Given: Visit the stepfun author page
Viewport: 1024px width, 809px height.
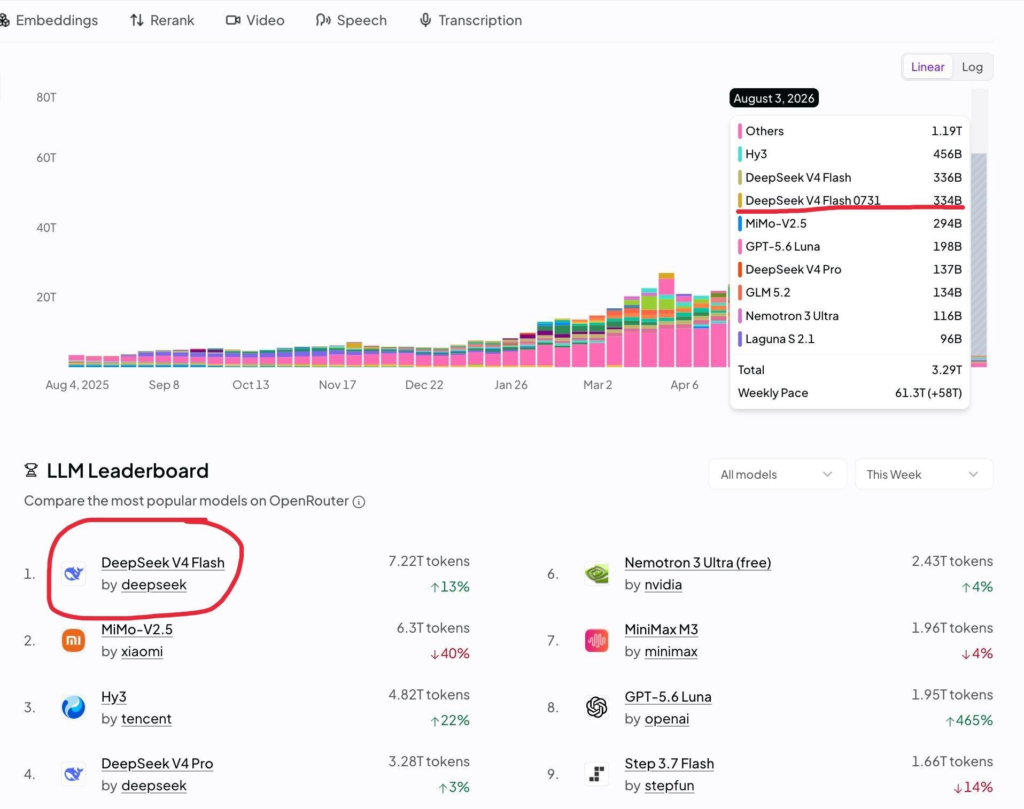Looking at the screenshot, I should point(669,785).
